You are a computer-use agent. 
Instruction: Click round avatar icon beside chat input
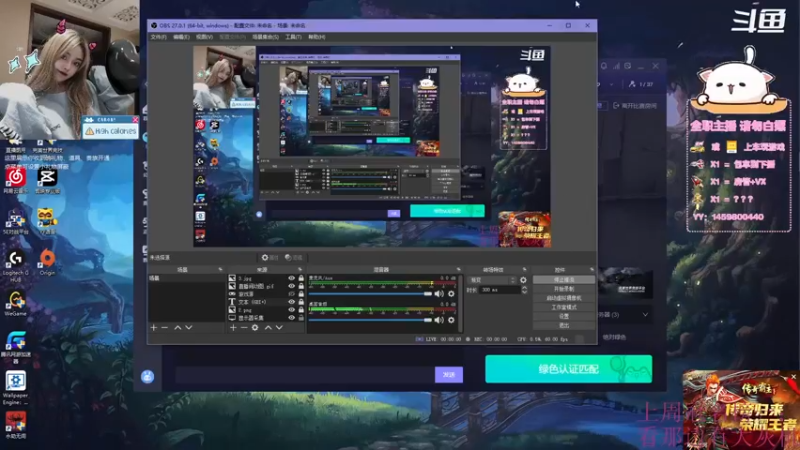point(147,377)
